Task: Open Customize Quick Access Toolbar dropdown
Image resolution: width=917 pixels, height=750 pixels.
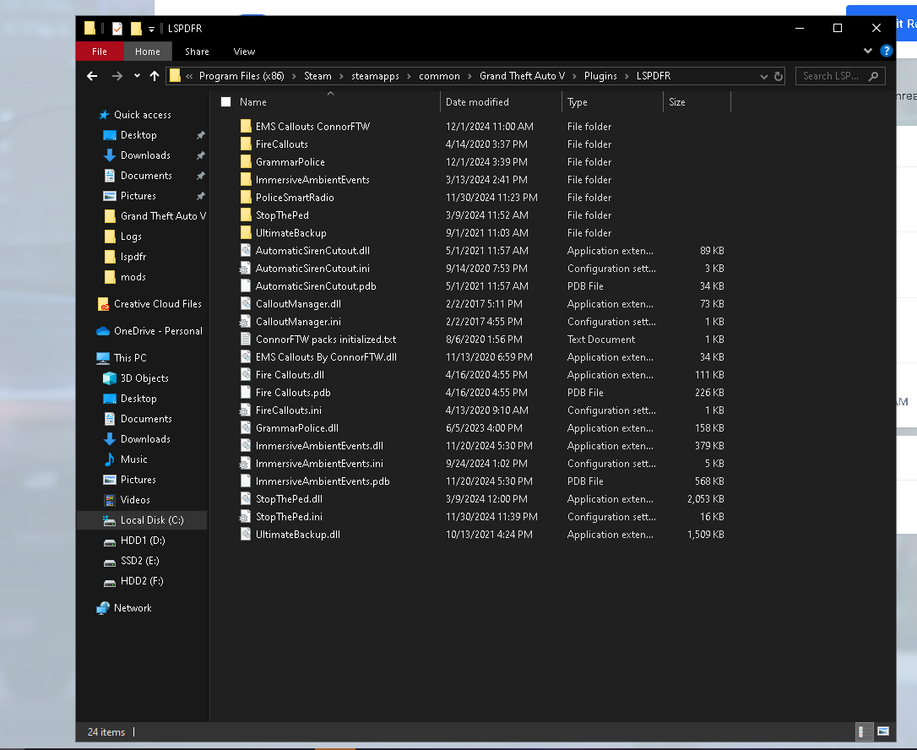Action: tap(151, 29)
